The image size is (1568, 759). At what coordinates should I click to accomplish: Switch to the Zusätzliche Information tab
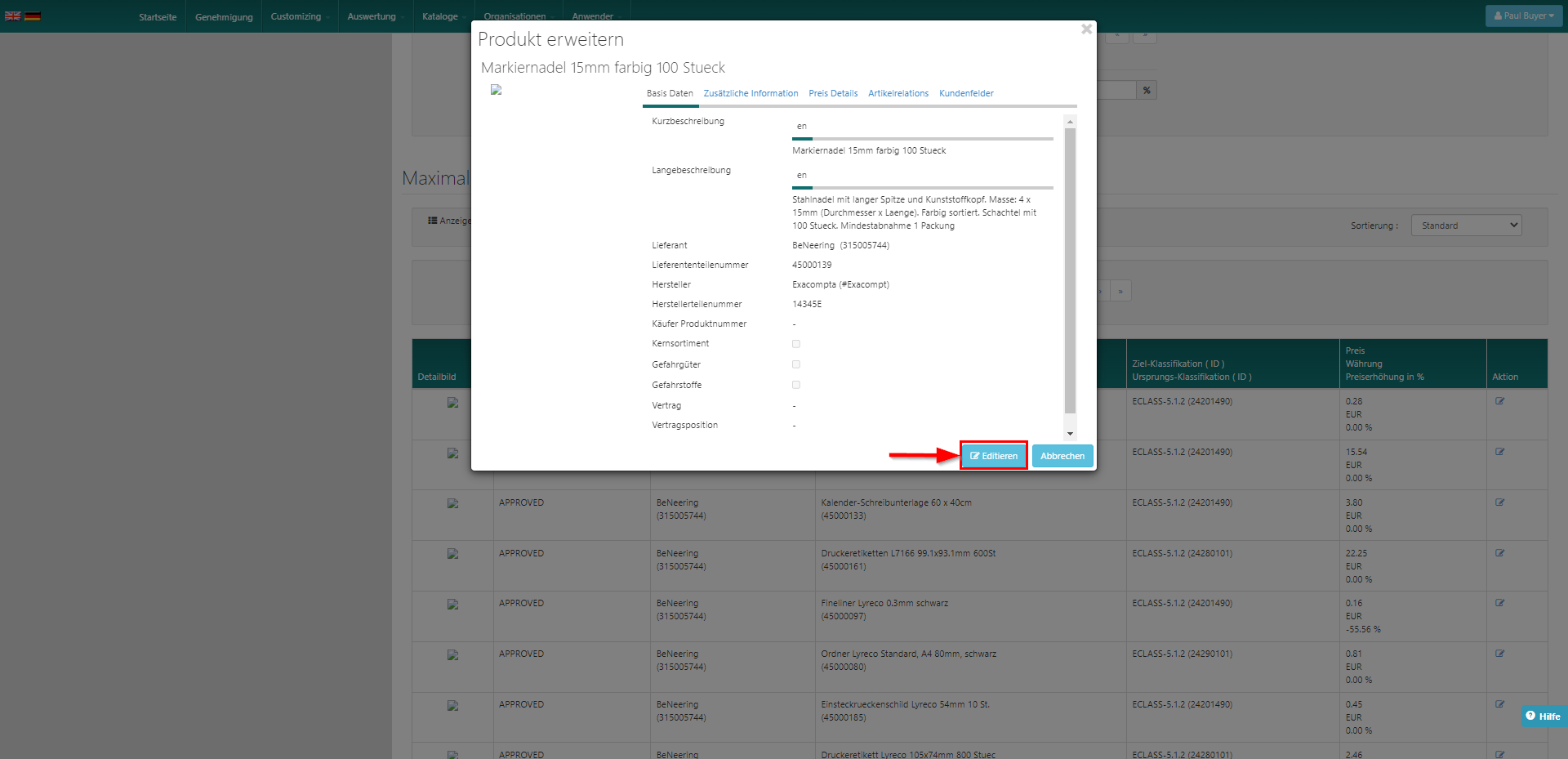(x=751, y=93)
